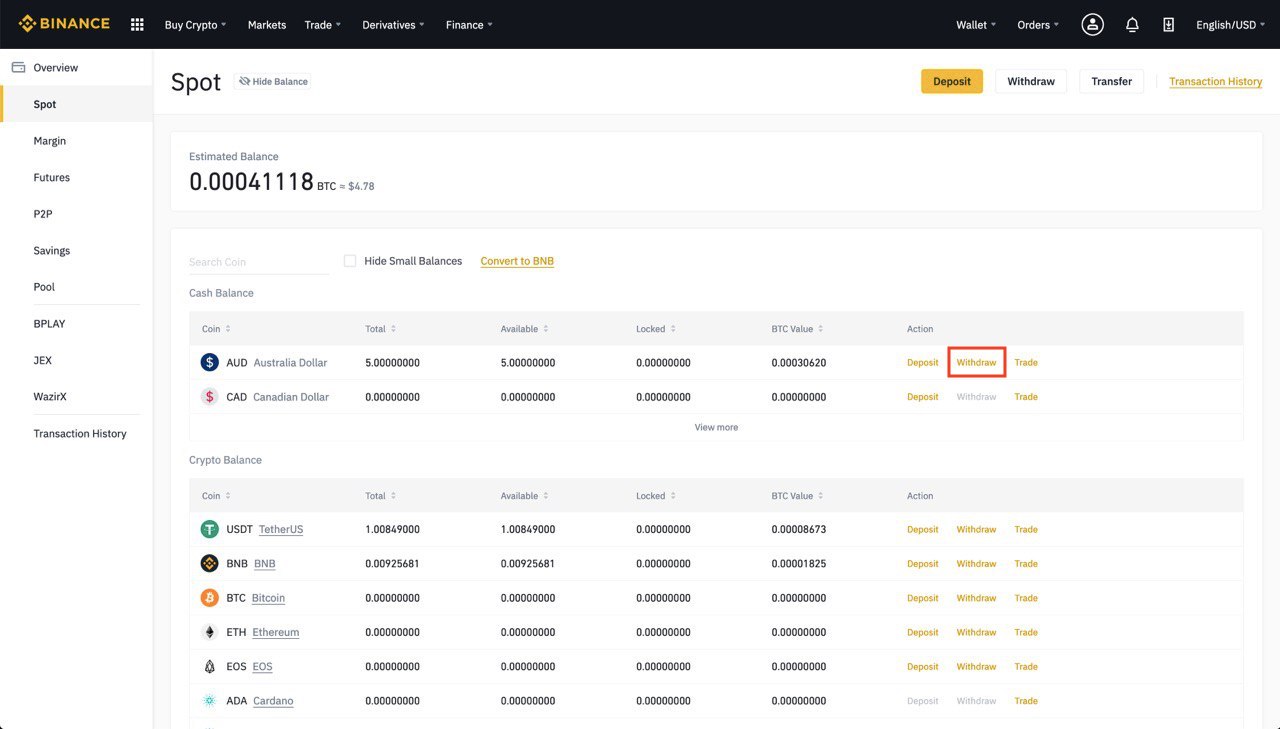Click the Ethereum coin icon
Image resolution: width=1280 pixels, height=729 pixels.
(209, 632)
